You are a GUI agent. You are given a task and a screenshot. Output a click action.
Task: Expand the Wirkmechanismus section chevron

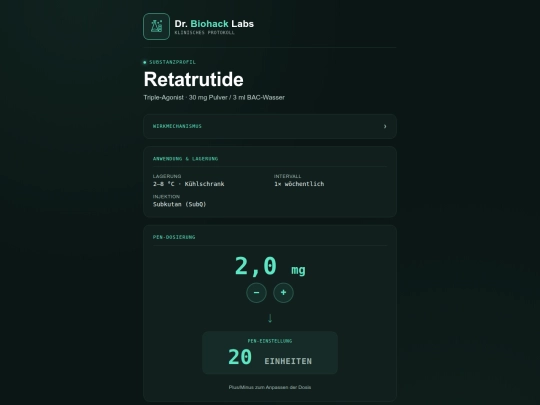point(385,126)
